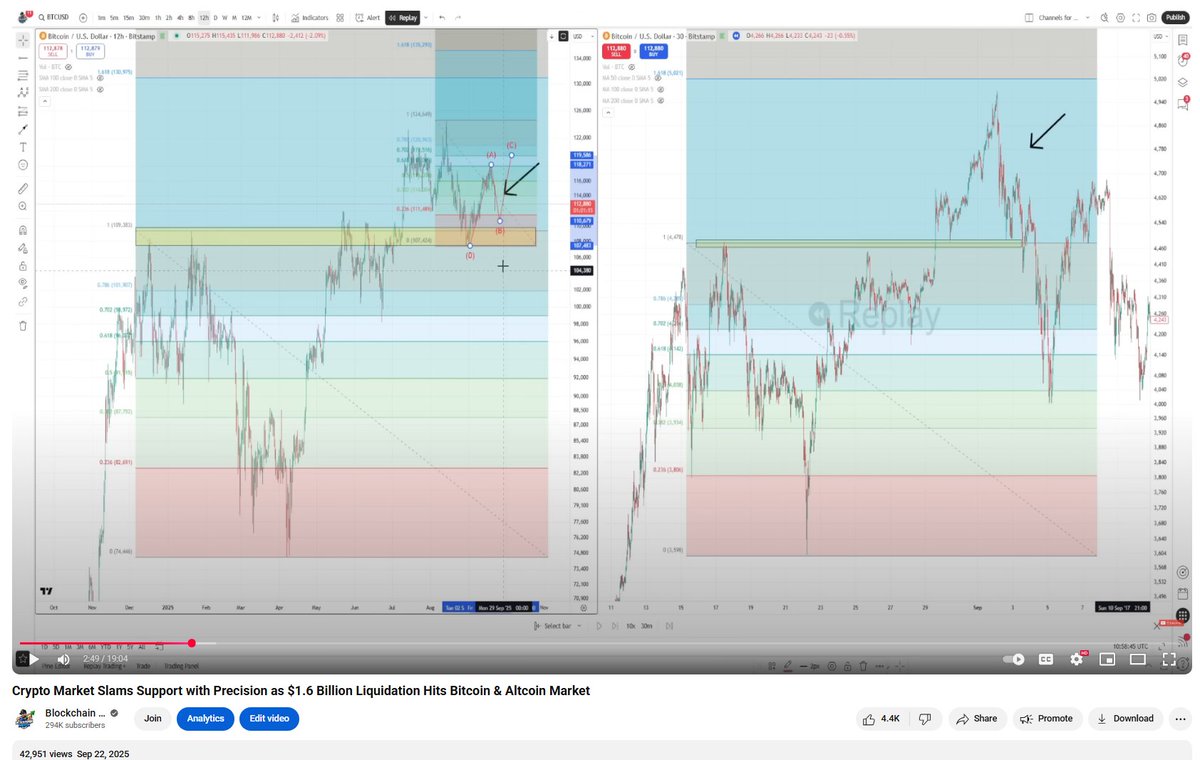Open the emoji icons tool
Viewport: 1200px width, 760px height.
[x=23, y=165]
